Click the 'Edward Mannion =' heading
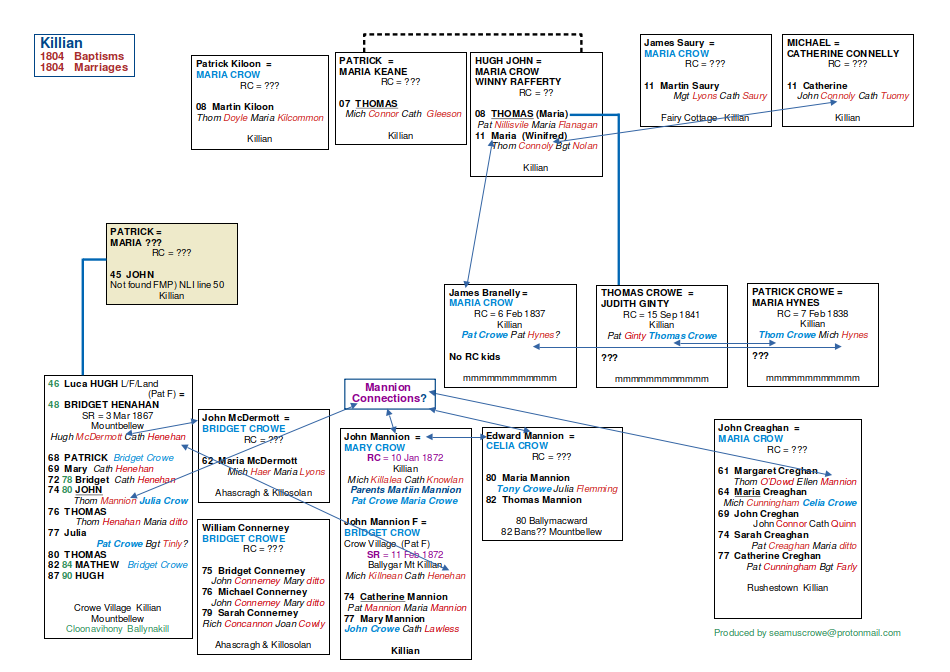The height and width of the screenshot is (672, 950). [531, 436]
